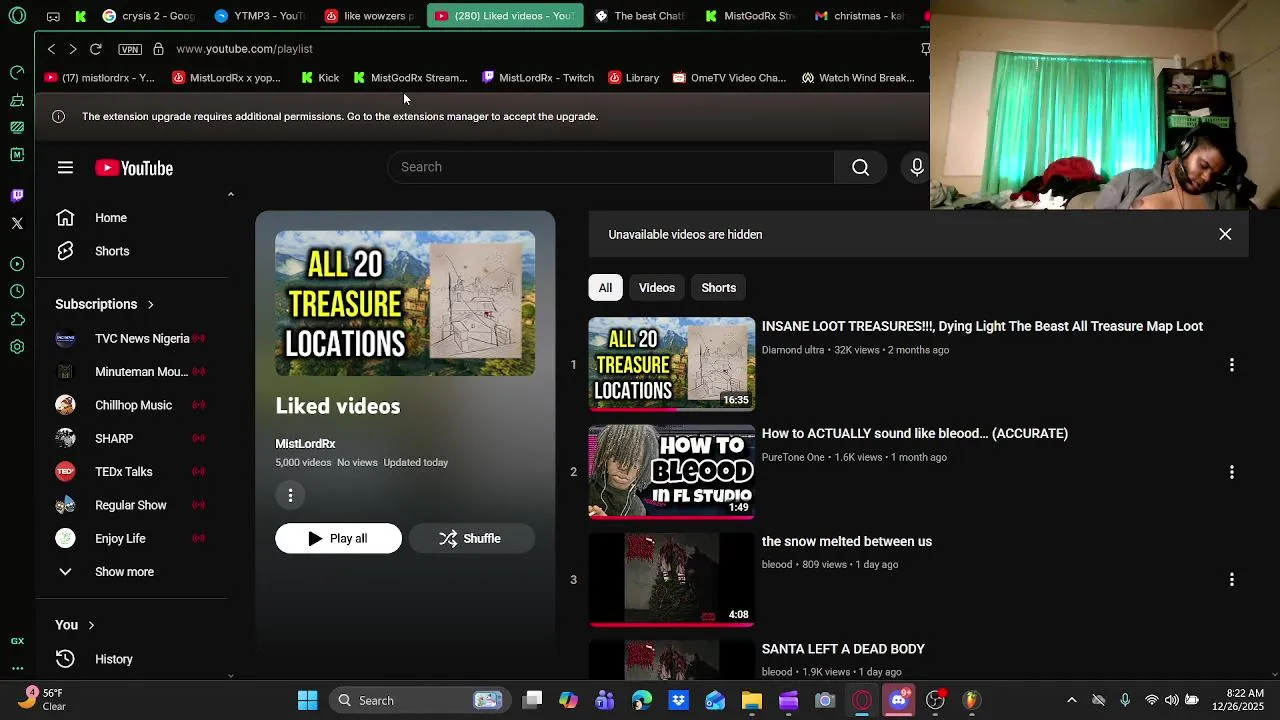1280x720 pixels.
Task: Open the YouTube guide hamburger menu
Action: (x=65, y=168)
